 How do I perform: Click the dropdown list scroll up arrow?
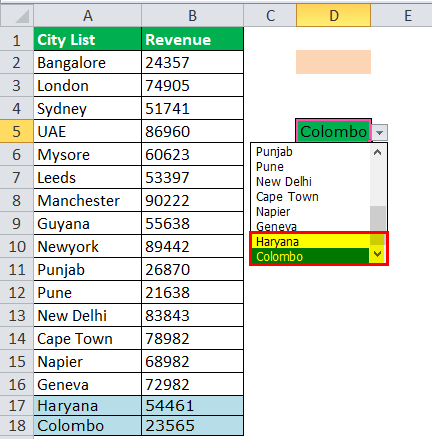pos(378,153)
